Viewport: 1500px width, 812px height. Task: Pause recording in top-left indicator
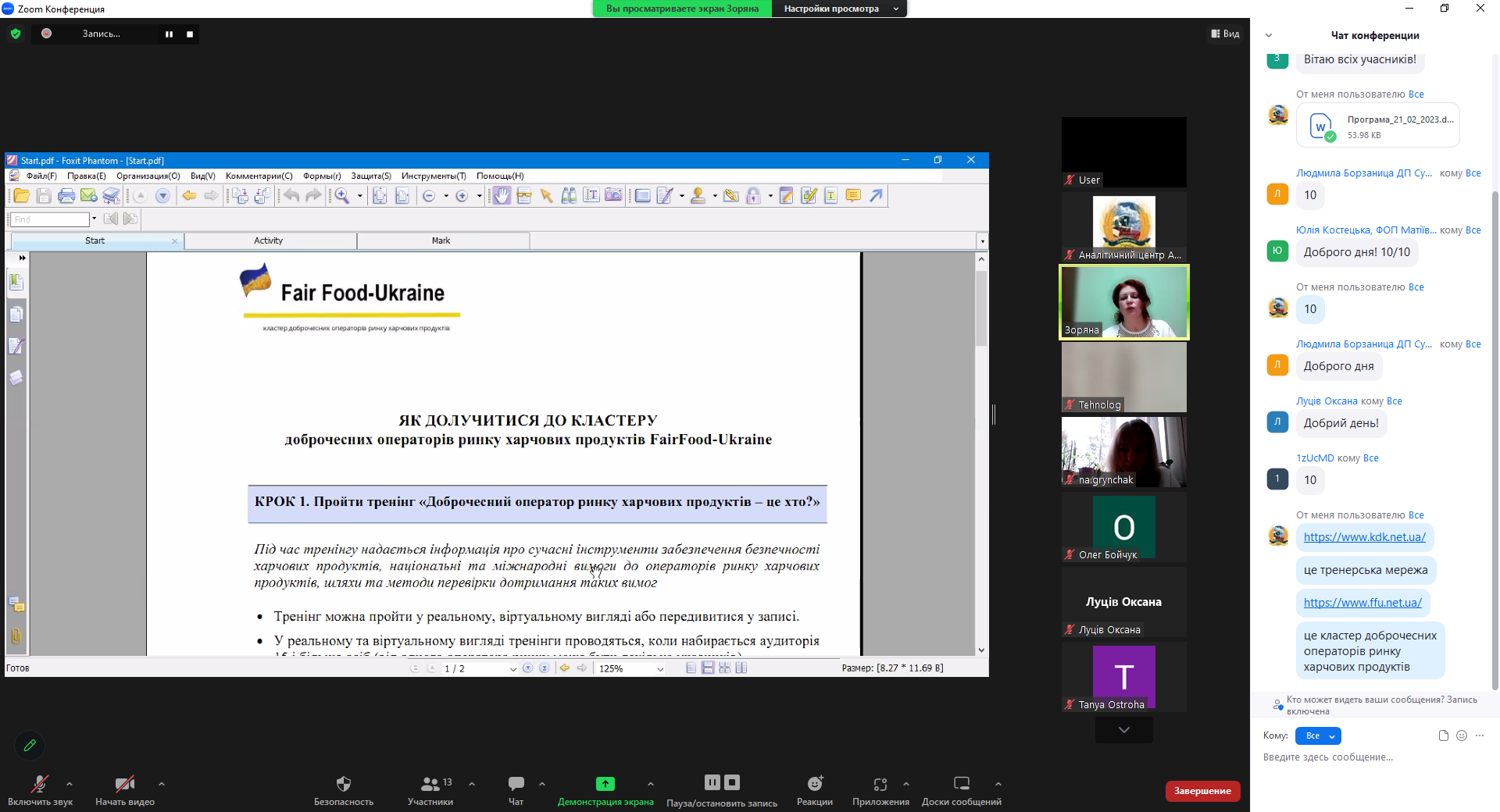[169, 34]
